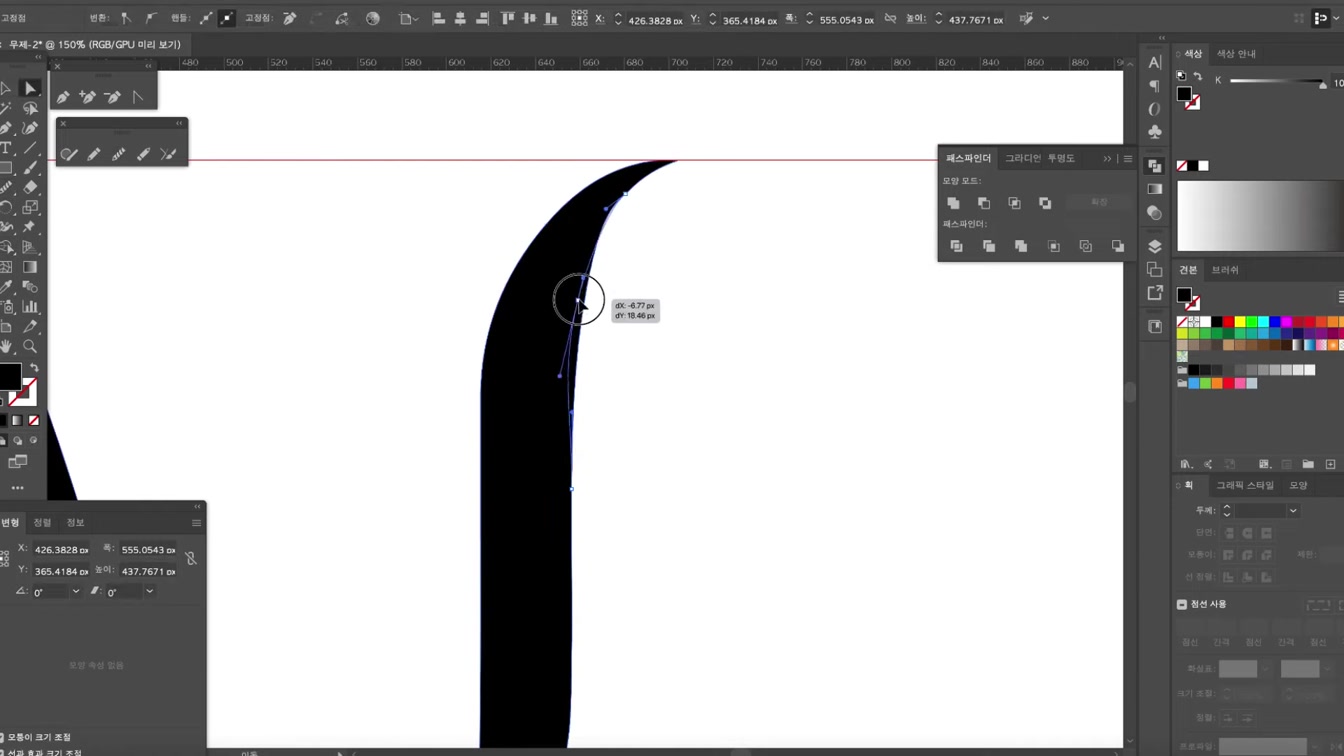Set fill to None in toolbox
The image size is (1344, 756).
click(34, 420)
